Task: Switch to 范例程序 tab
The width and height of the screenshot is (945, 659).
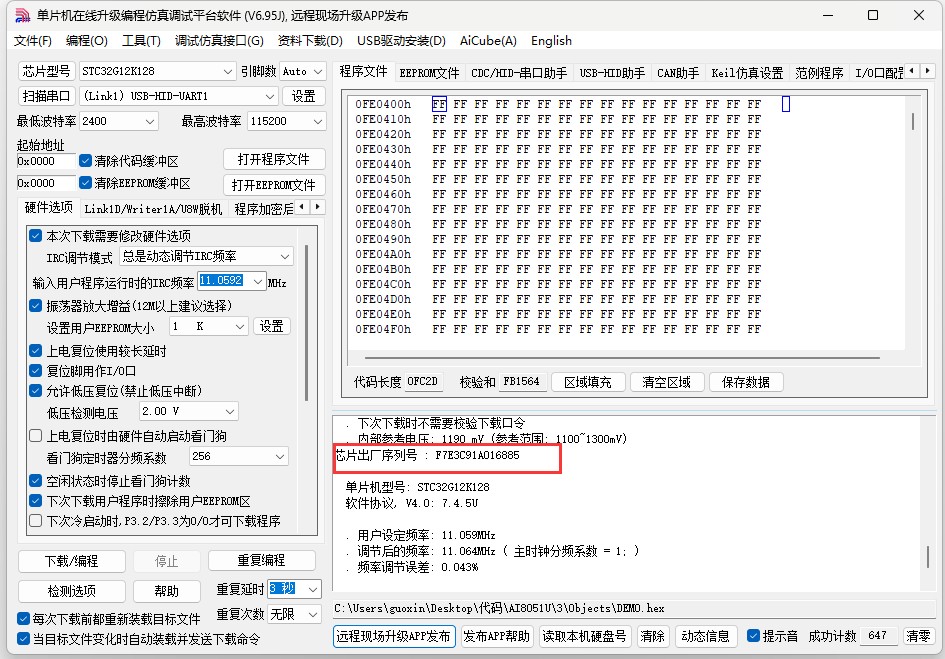Action: click(818, 73)
